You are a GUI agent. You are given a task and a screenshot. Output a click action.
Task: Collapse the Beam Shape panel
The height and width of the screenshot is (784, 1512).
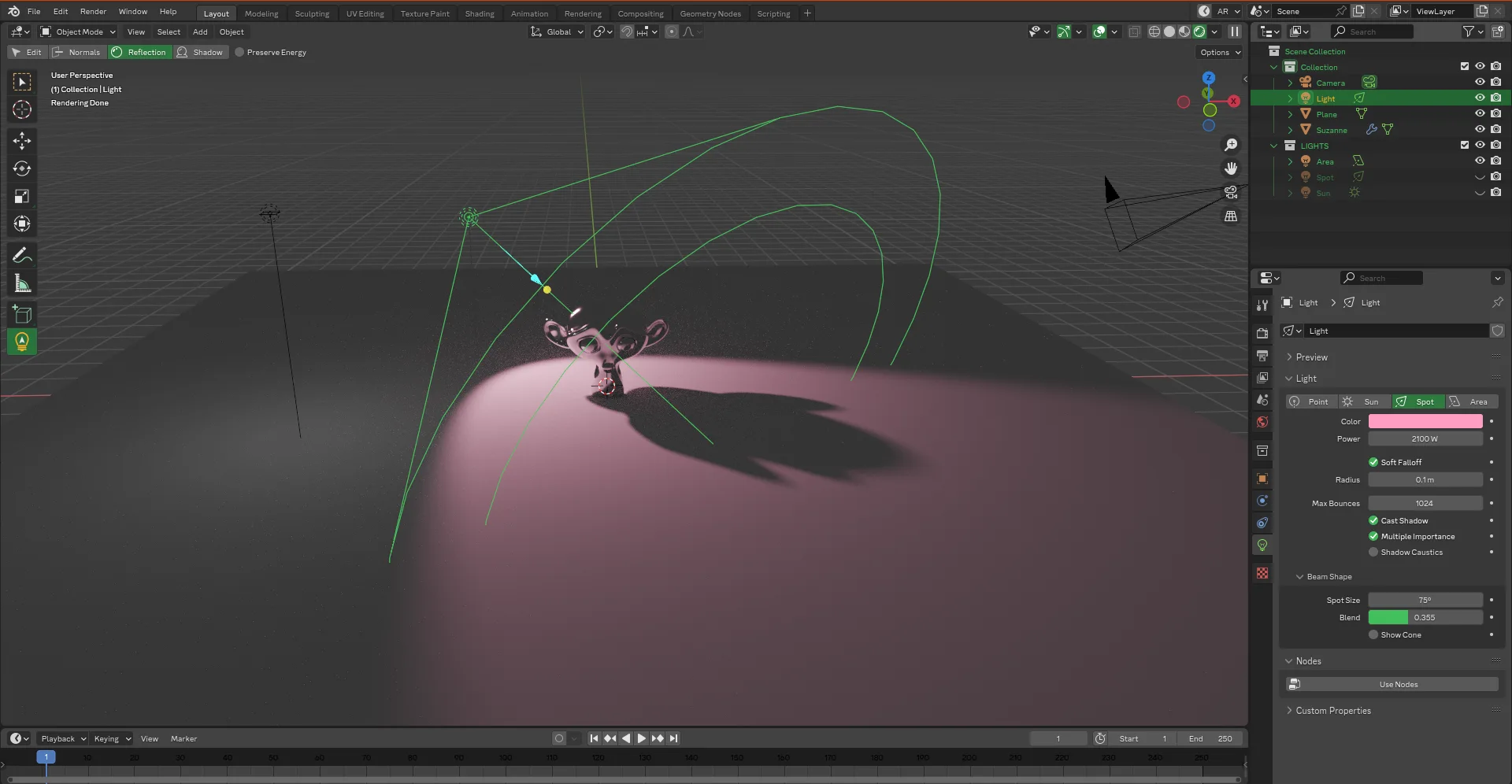tap(1329, 576)
